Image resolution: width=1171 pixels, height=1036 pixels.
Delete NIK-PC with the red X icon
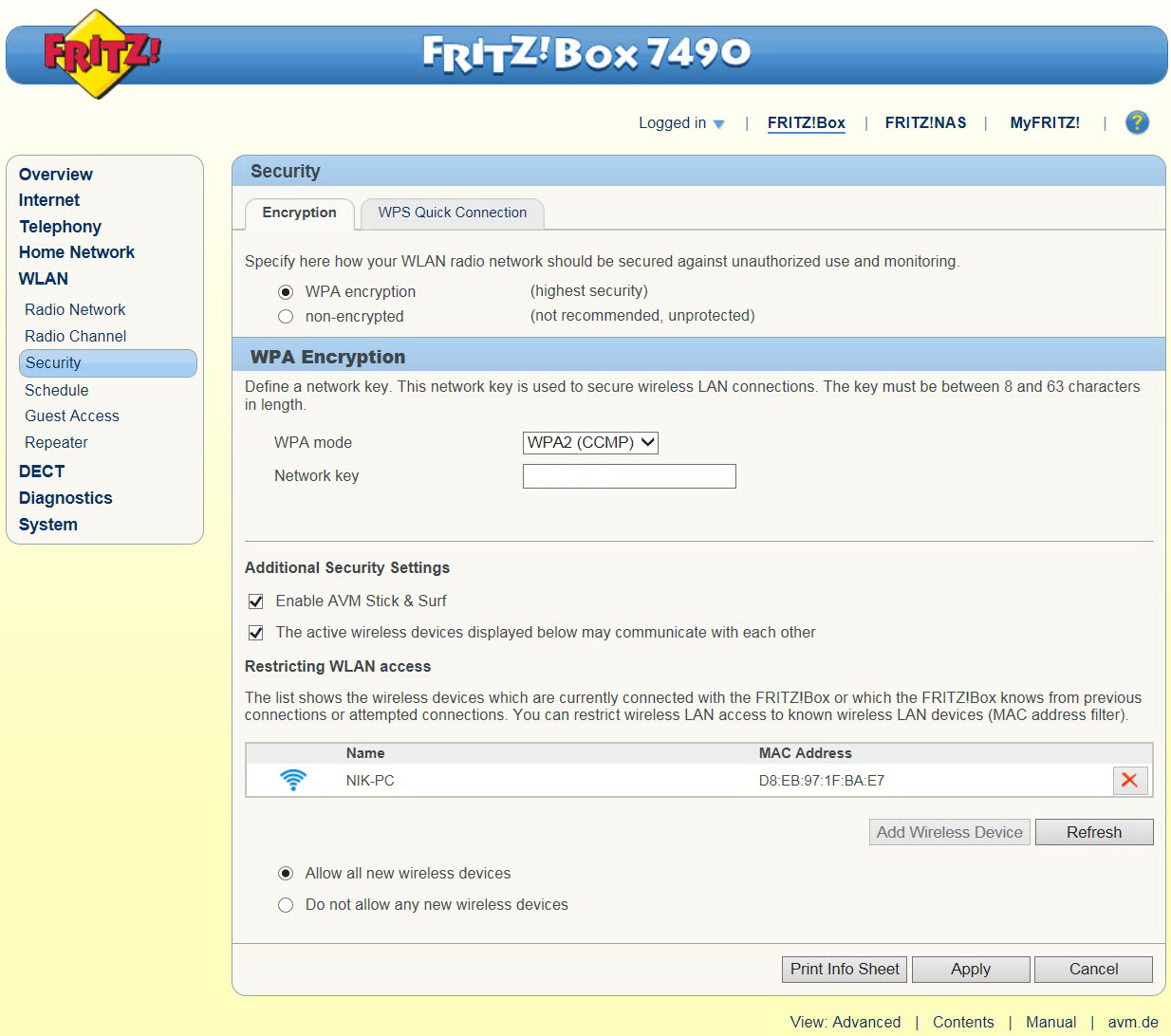pos(1130,780)
